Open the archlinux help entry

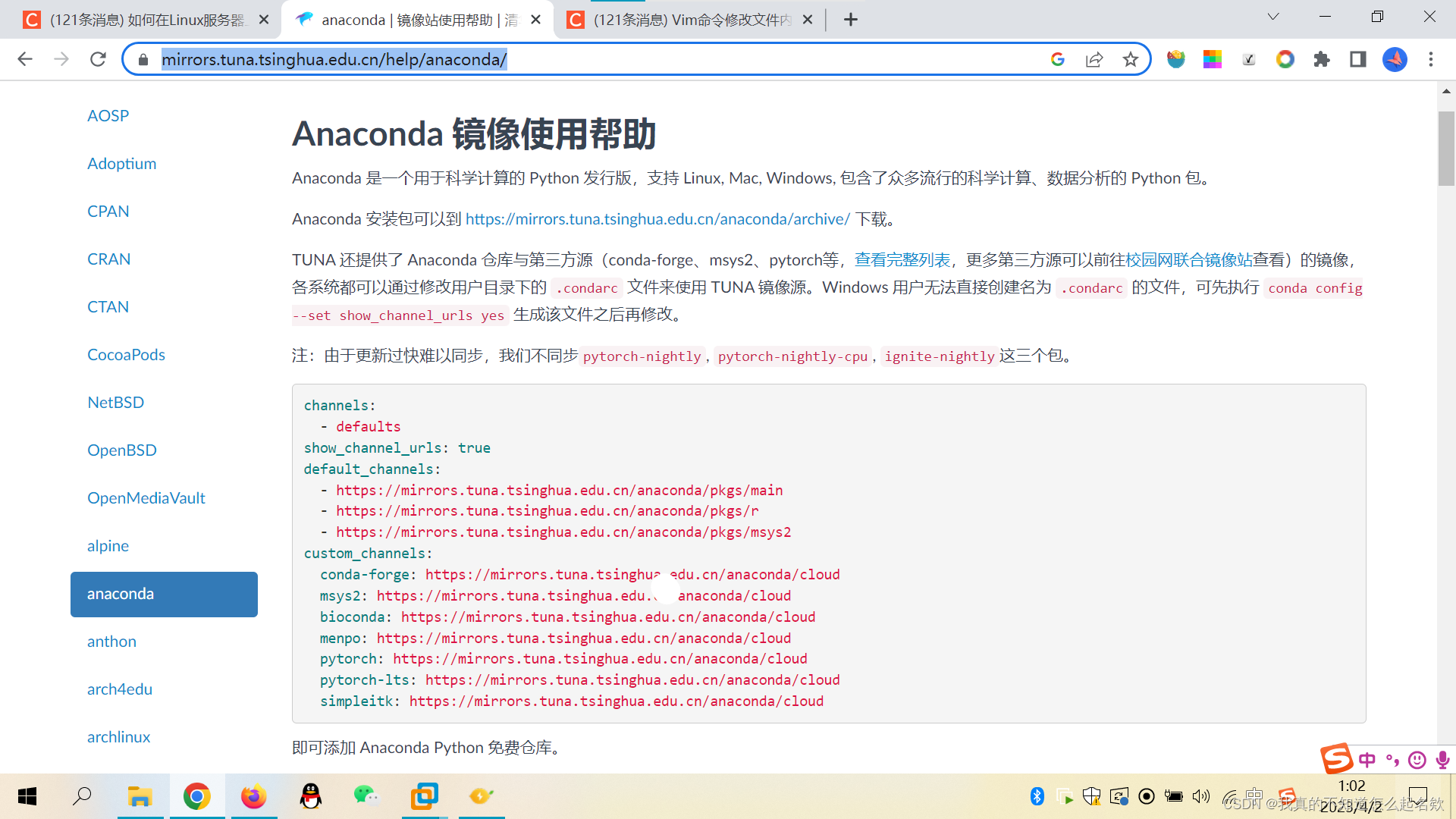[x=118, y=736]
